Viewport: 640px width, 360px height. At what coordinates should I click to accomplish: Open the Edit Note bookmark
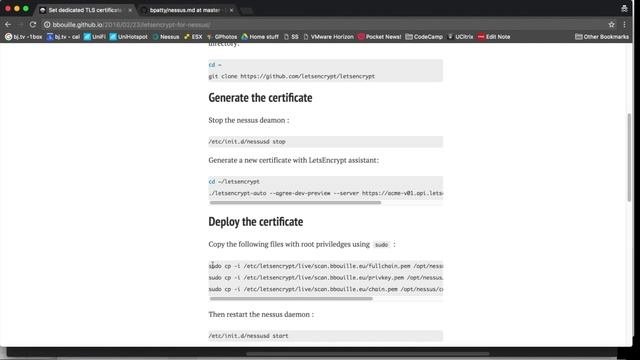[x=494, y=37]
